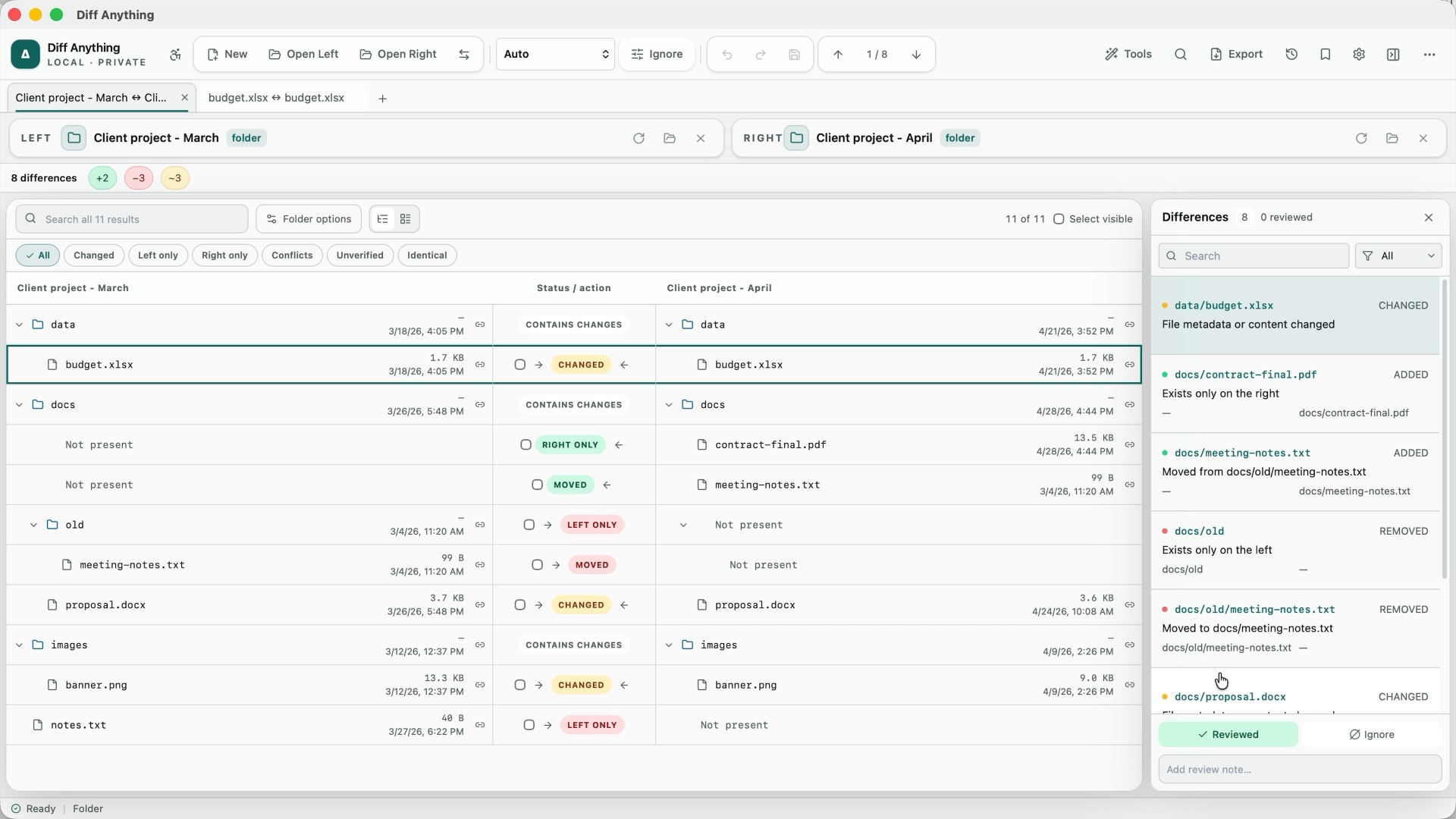
Task: Open the search magnifier in top toolbar
Action: point(1181,55)
